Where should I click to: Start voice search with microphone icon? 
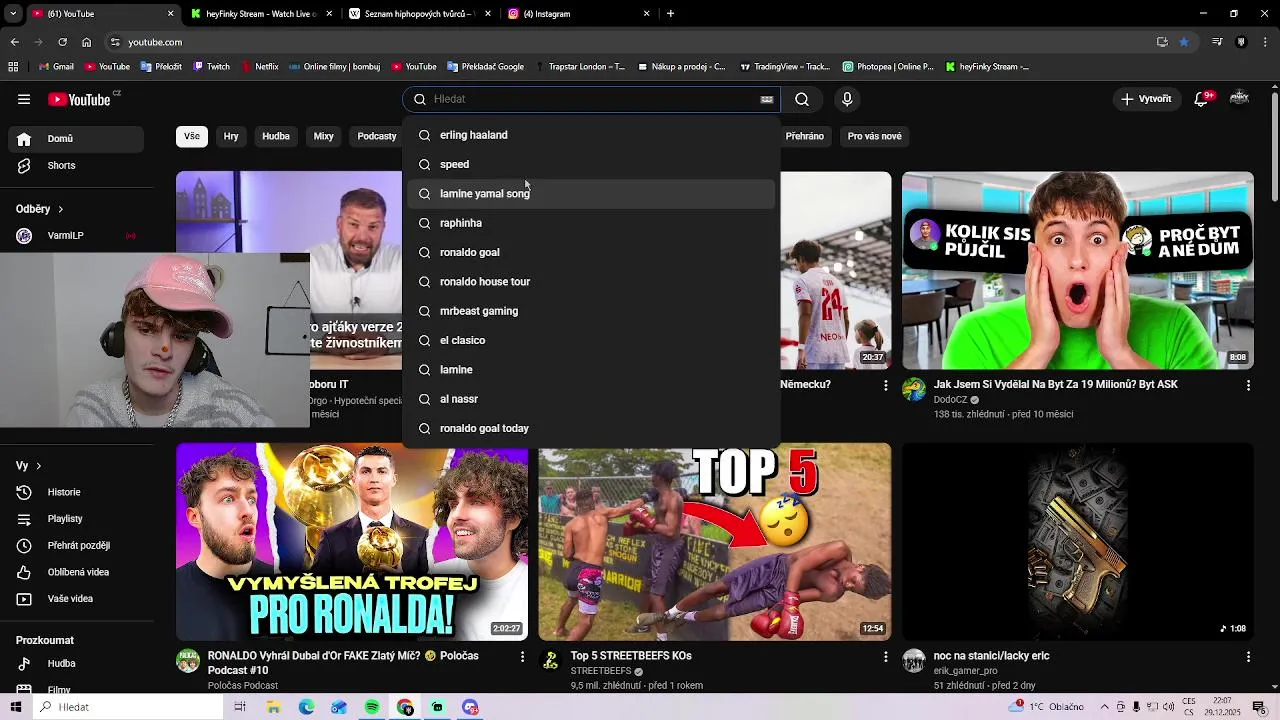tap(847, 99)
